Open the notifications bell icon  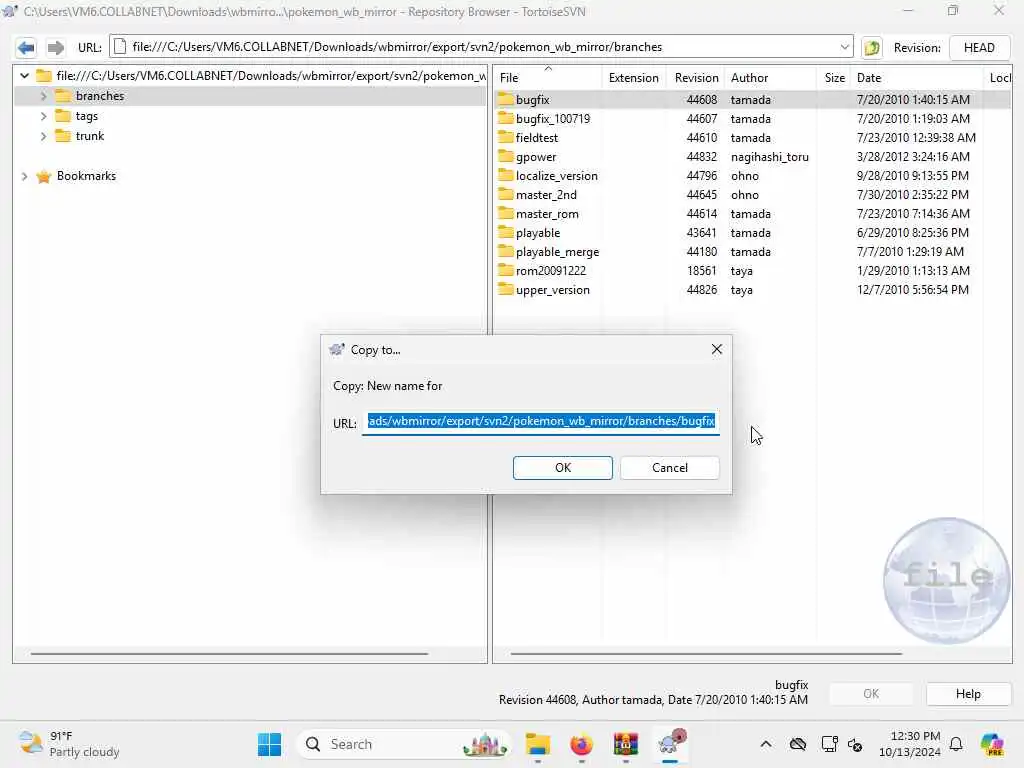(956, 744)
